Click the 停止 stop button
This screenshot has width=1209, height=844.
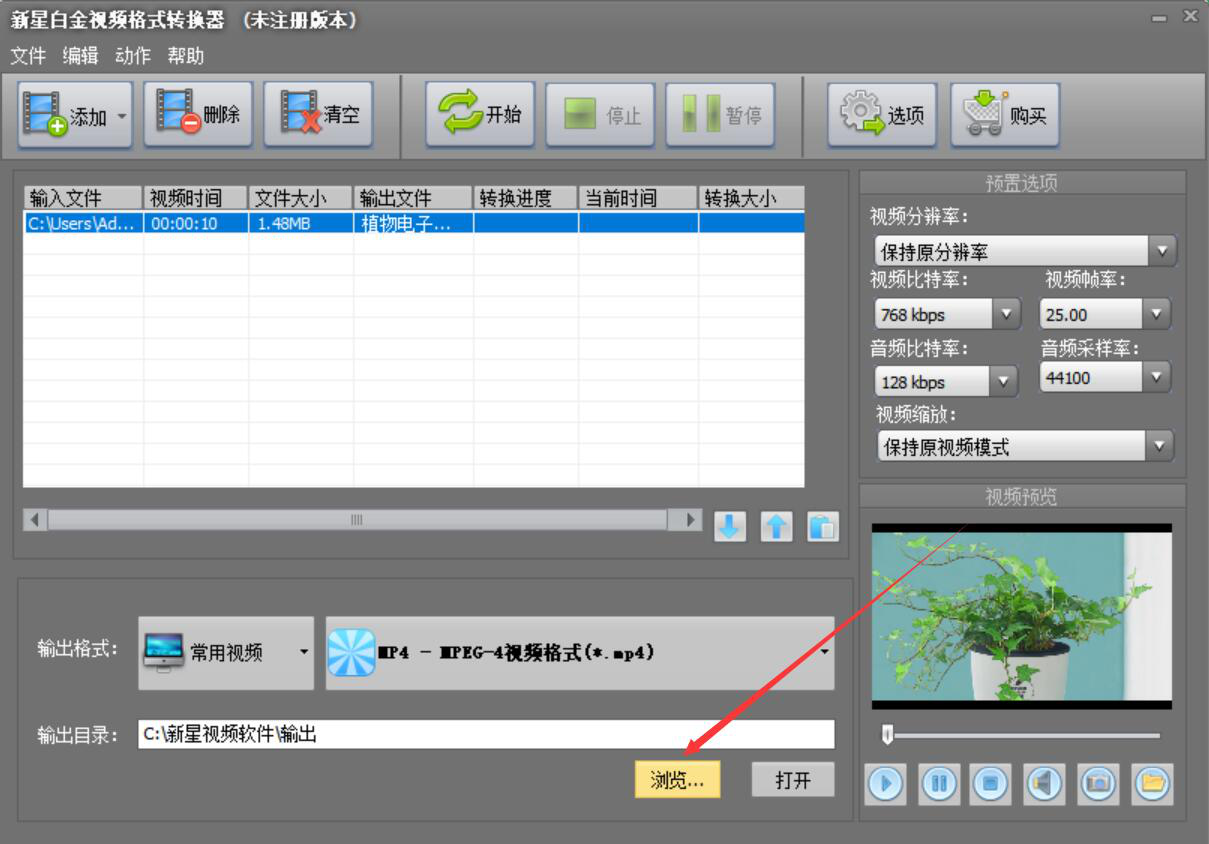(600, 115)
